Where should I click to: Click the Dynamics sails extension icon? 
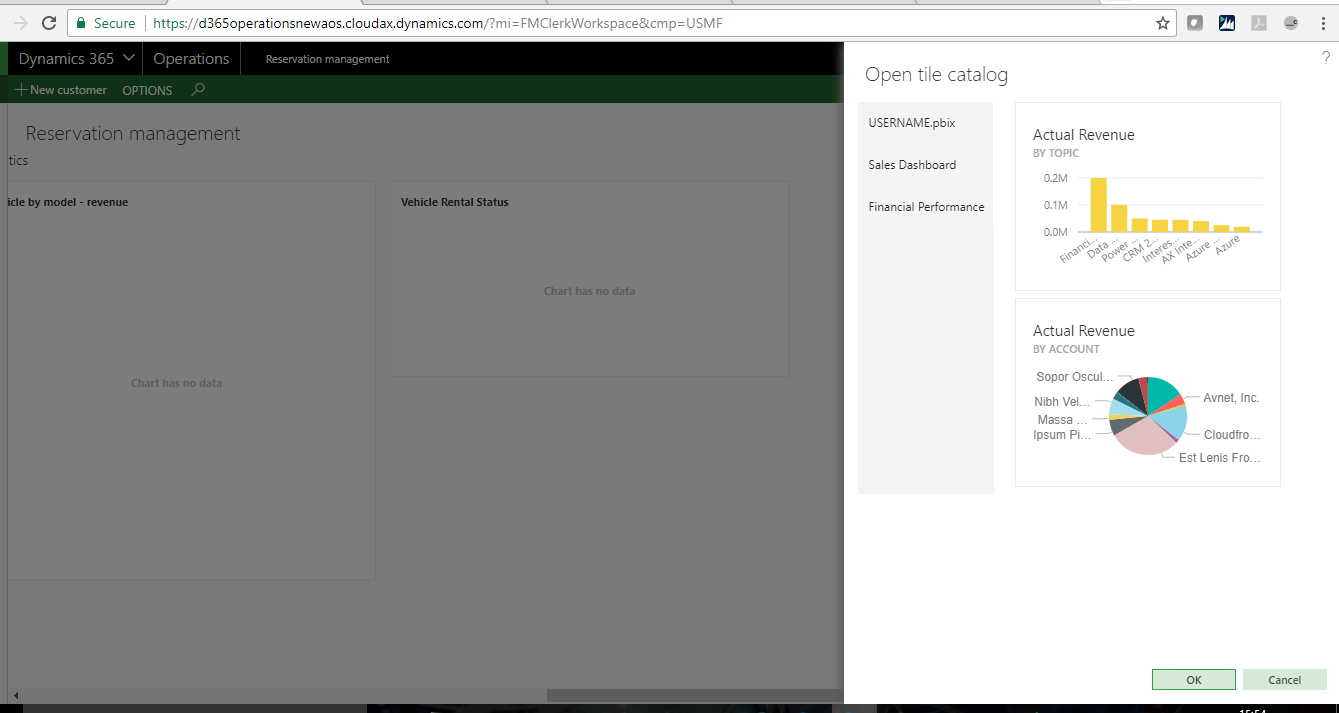(x=1227, y=23)
